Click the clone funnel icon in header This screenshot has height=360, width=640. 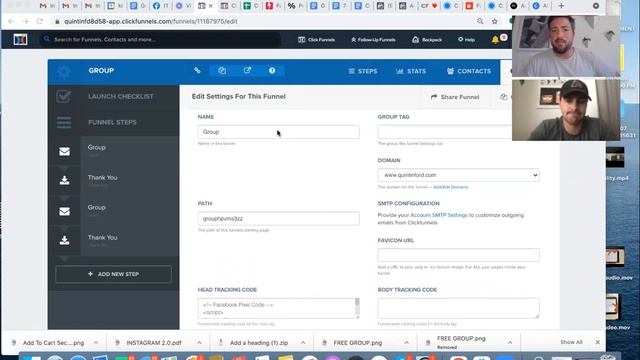coord(222,71)
